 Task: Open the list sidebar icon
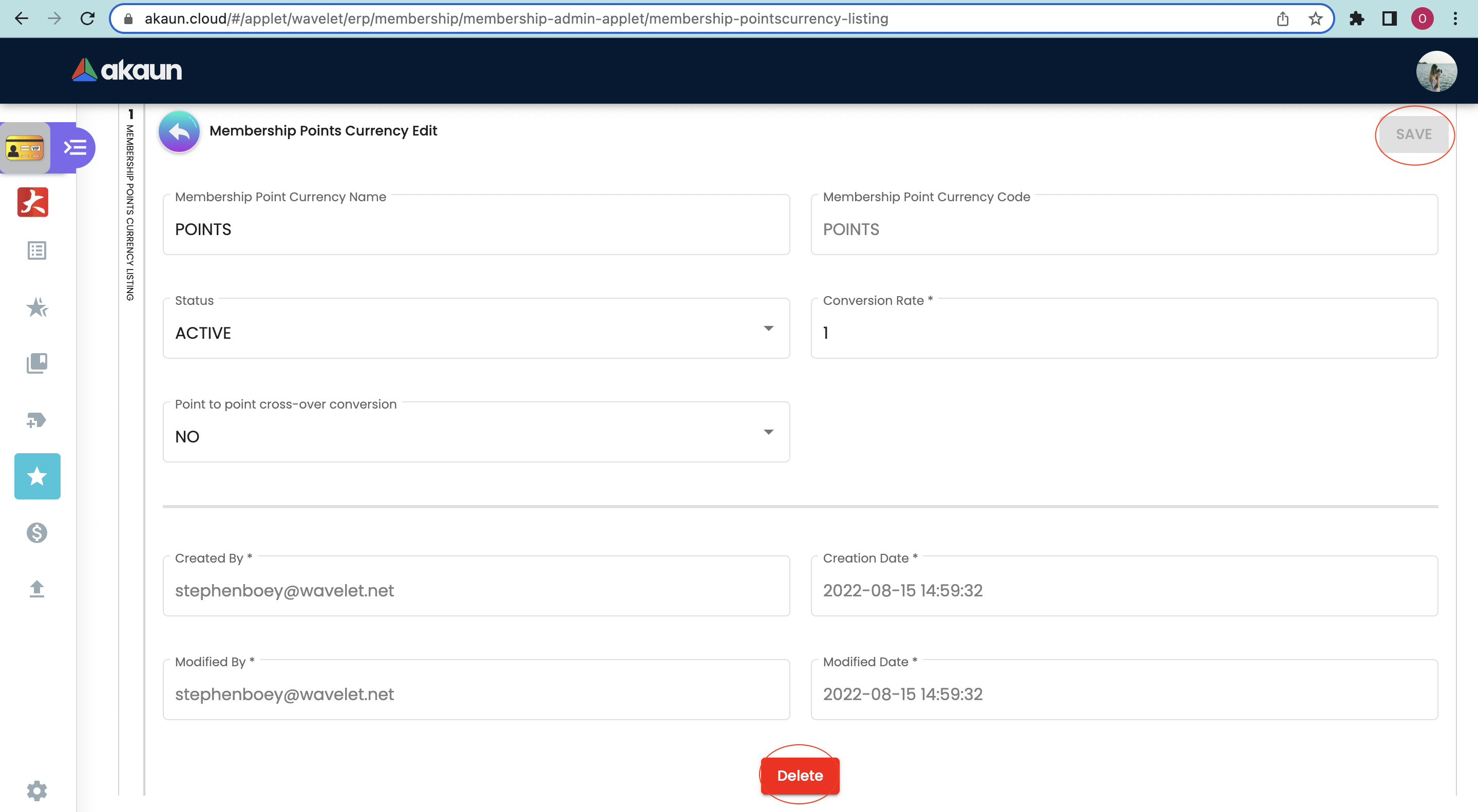pos(37,250)
